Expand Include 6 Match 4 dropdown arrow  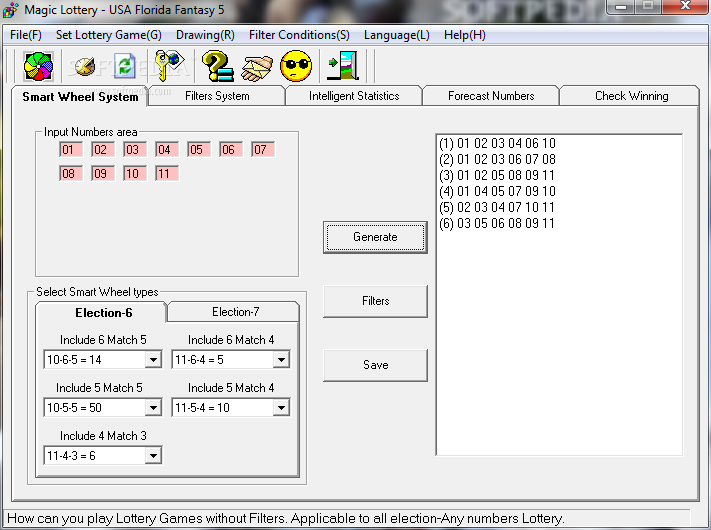281,360
